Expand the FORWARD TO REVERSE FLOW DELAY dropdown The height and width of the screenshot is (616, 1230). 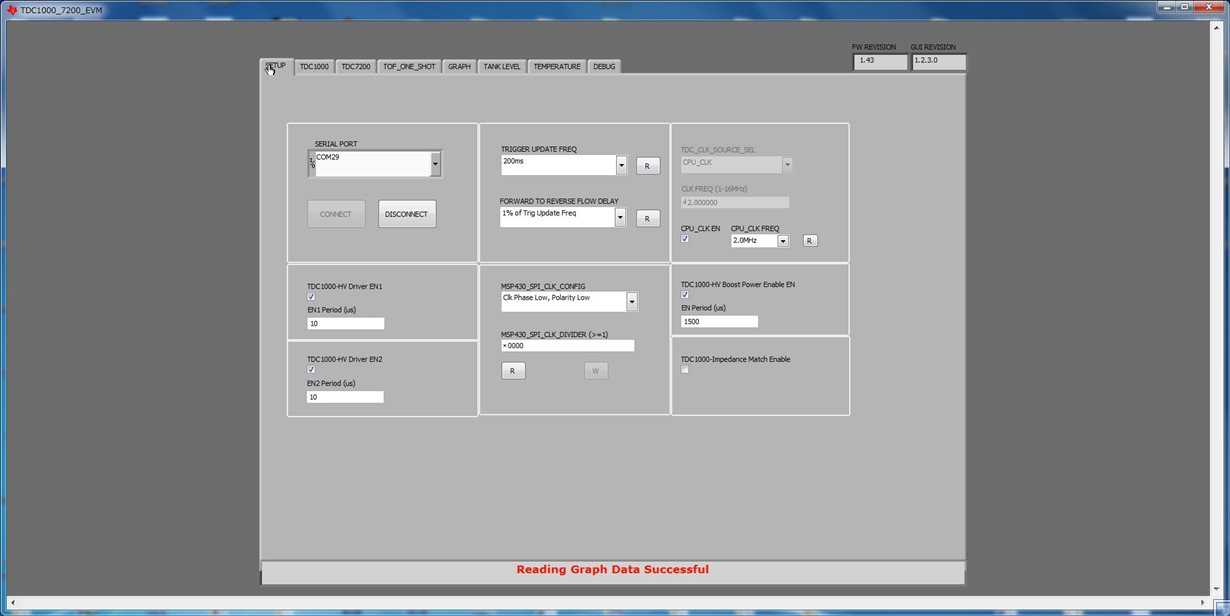621,217
